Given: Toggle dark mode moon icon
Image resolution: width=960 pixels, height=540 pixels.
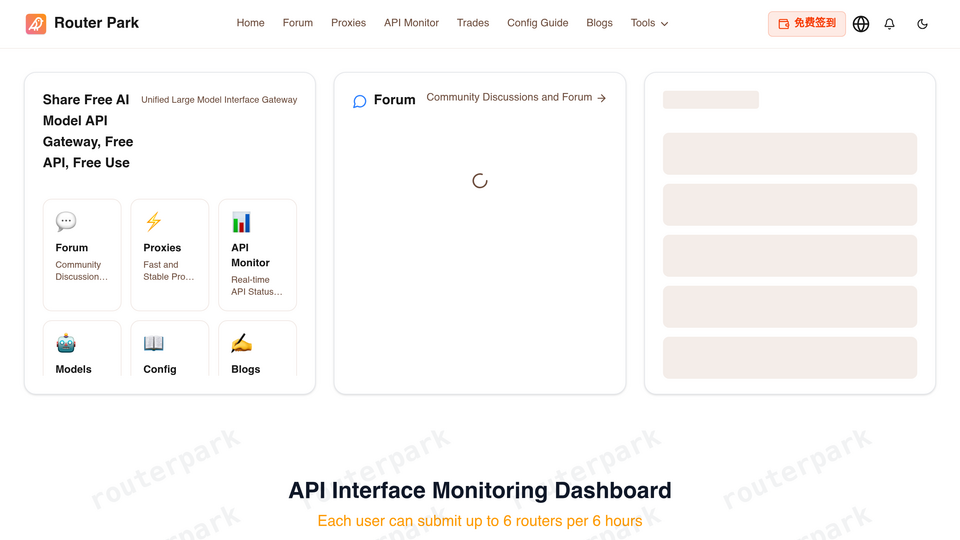Looking at the screenshot, I should tap(922, 24).
